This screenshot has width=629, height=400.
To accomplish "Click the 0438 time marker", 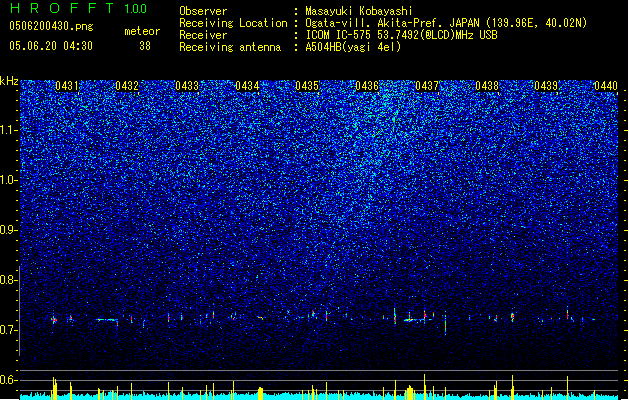I will [487, 86].
